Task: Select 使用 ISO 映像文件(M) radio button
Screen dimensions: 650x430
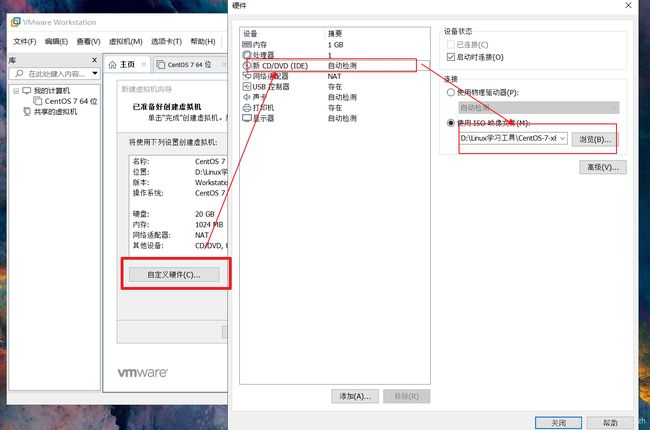Action: tap(451, 123)
